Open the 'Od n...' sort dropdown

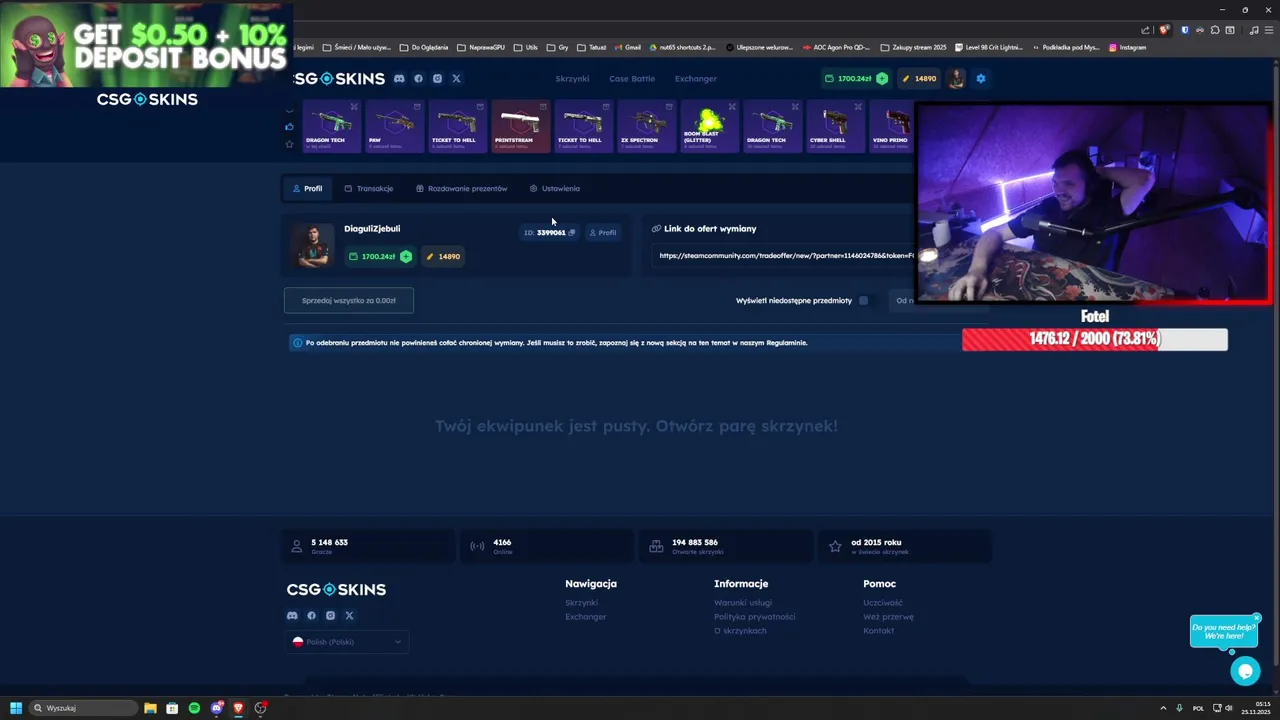[902, 300]
